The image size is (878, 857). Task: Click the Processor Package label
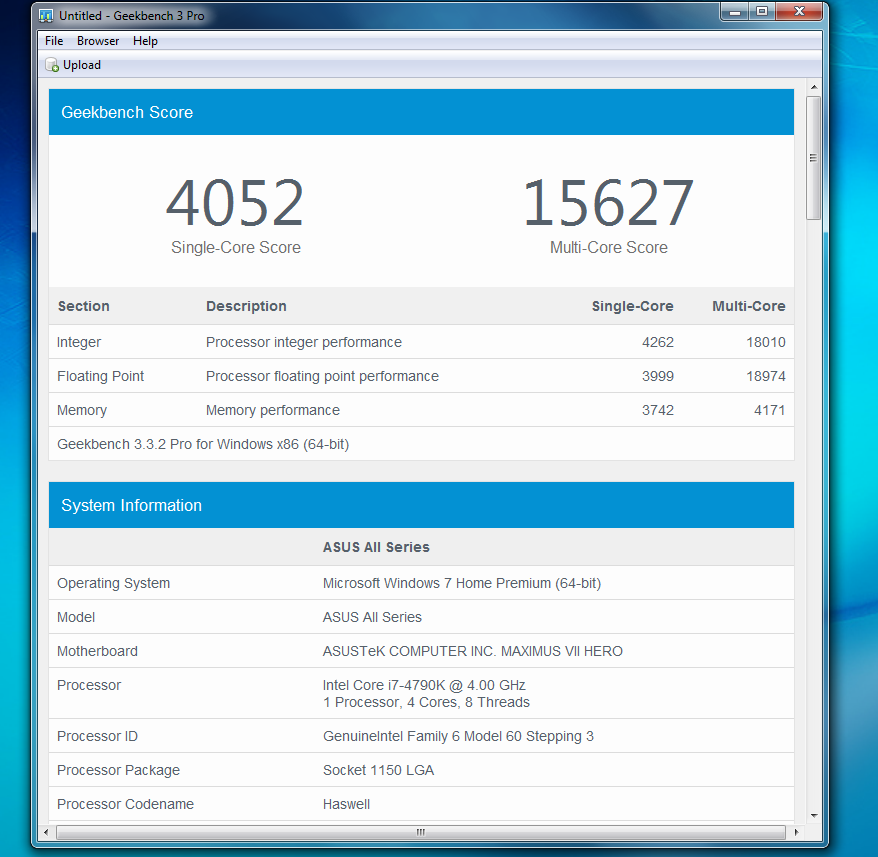click(118, 771)
